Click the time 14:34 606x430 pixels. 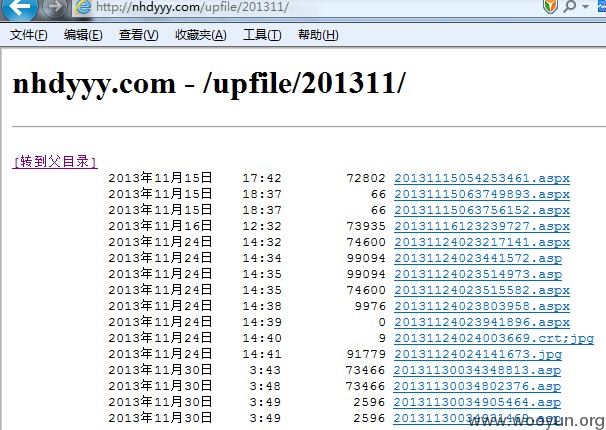tap(262, 258)
